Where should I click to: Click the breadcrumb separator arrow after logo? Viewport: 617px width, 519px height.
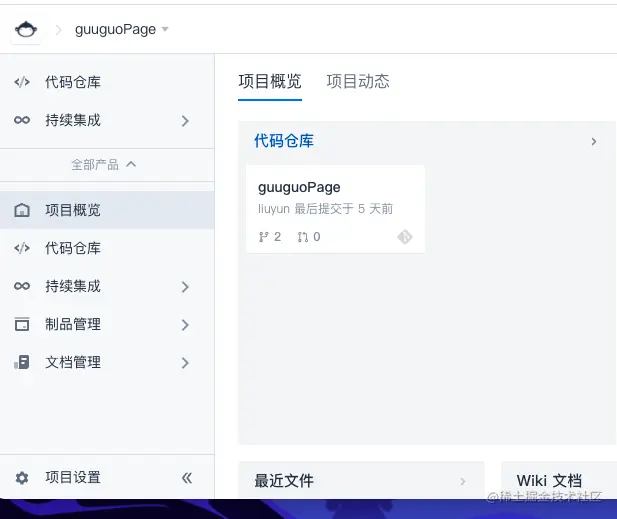pyautogui.click(x=59, y=30)
